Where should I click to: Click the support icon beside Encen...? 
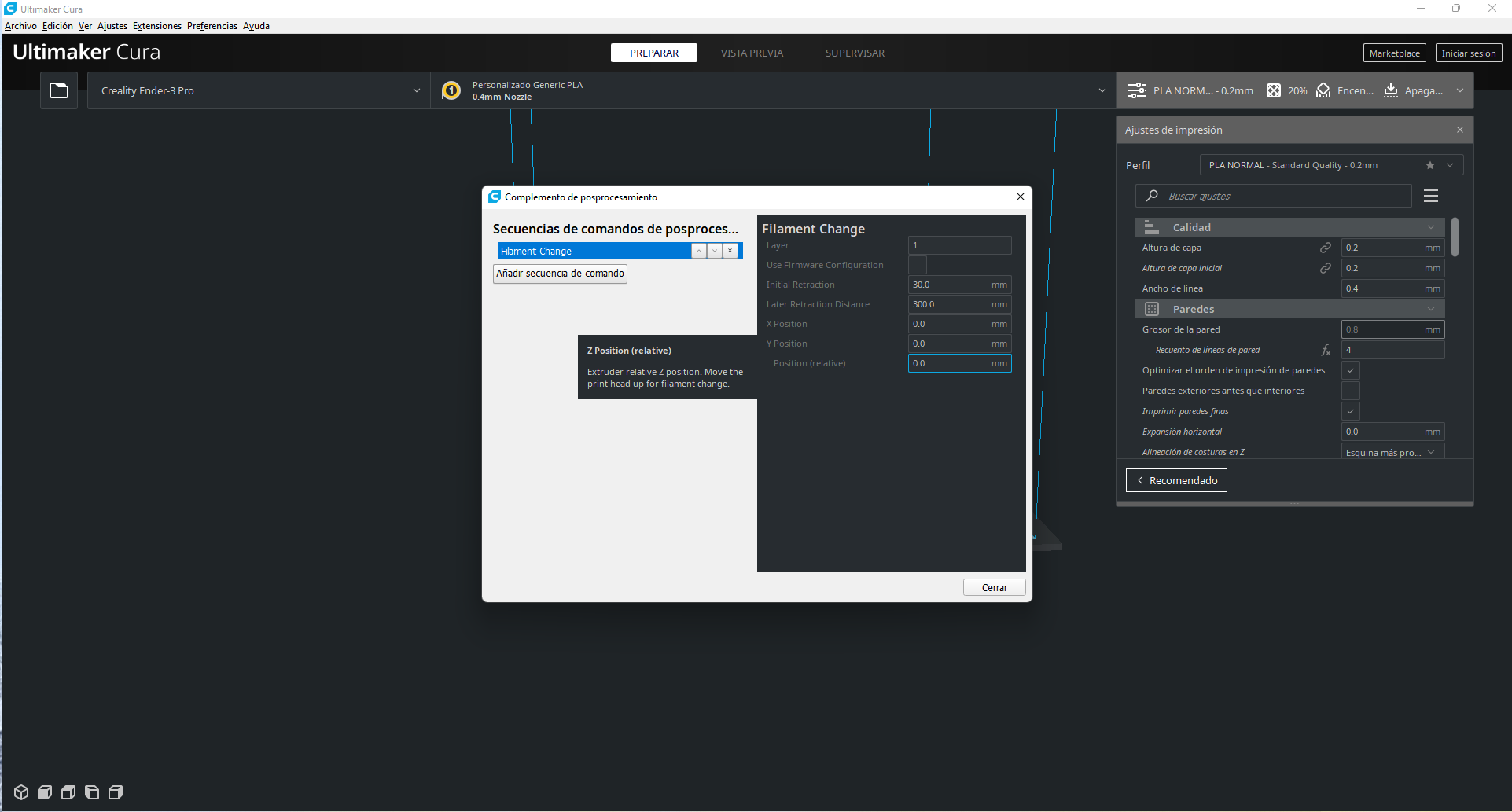point(1323,90)
